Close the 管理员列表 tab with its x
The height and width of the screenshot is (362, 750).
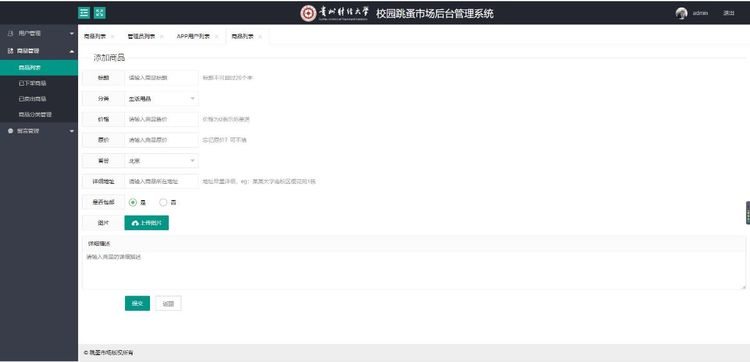tap(162, 37)
